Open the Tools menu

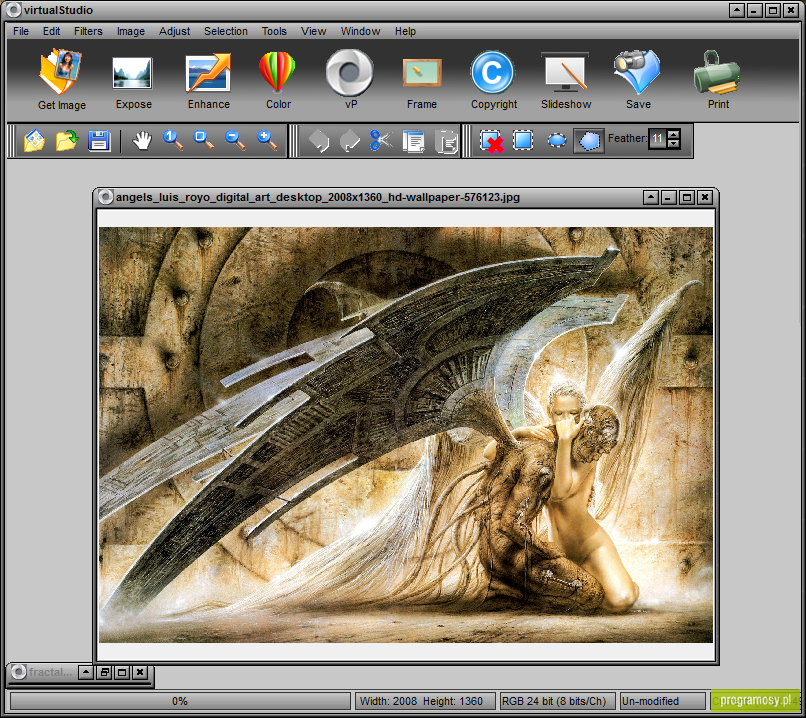coord(274,31)
